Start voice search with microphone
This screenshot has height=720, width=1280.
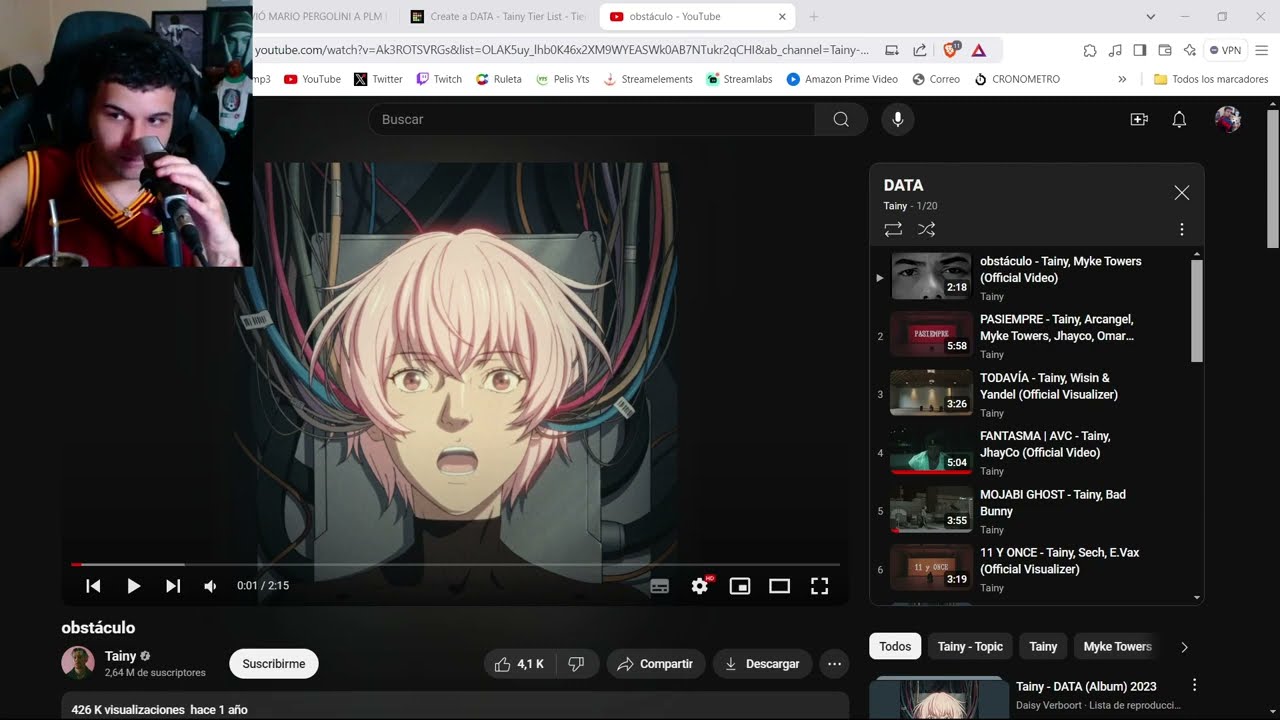[x=898, y=119]
